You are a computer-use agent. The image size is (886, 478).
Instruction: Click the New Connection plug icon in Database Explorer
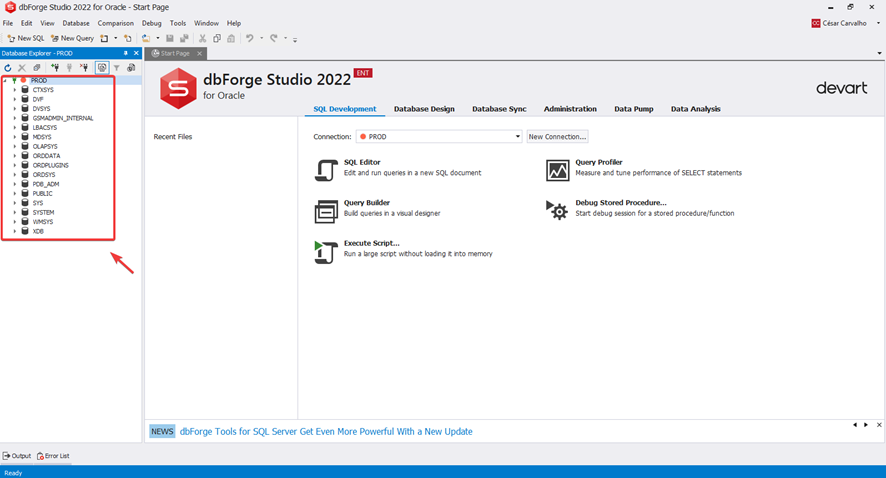55,68
